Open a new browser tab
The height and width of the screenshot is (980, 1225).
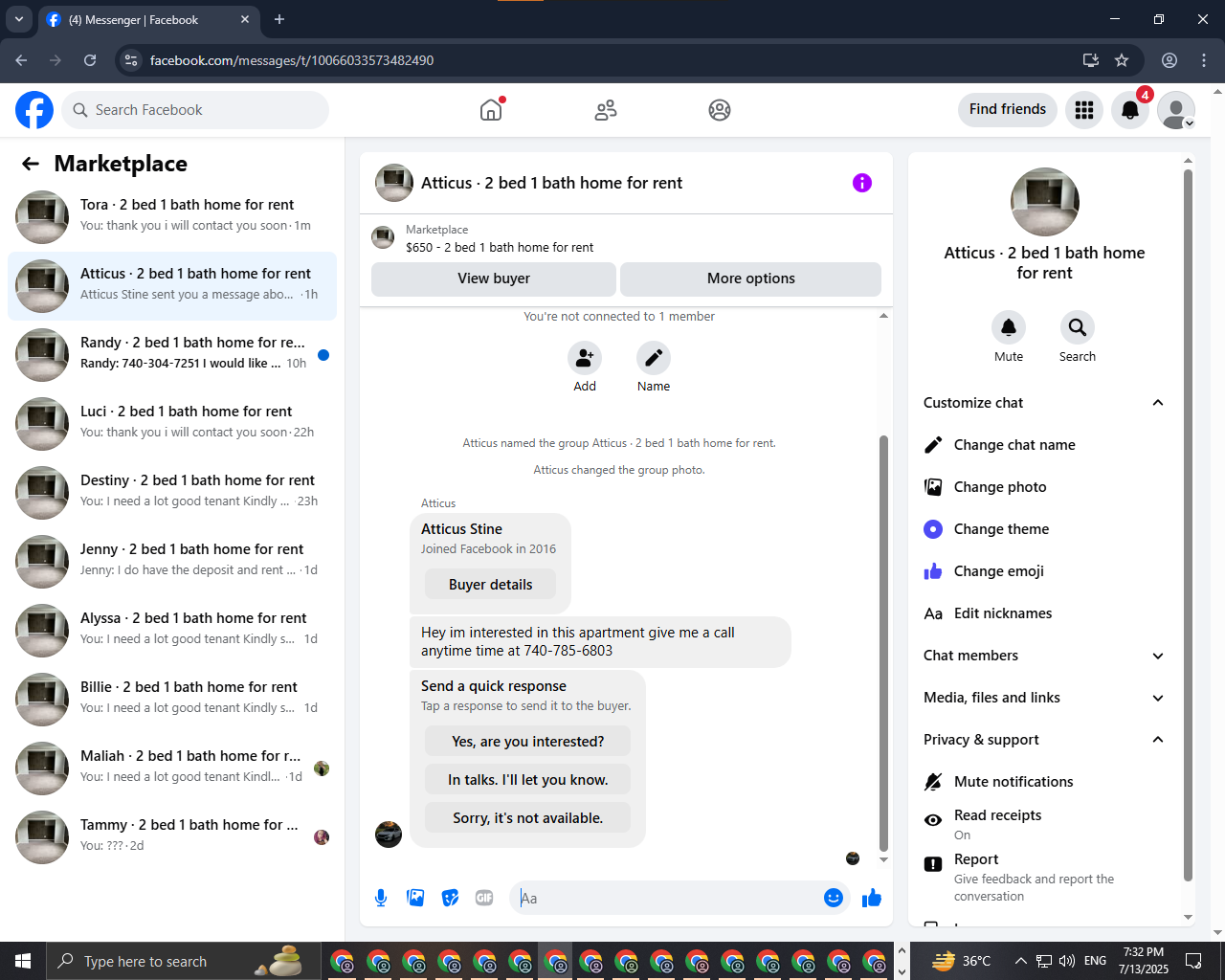click(x=279, y=19)
